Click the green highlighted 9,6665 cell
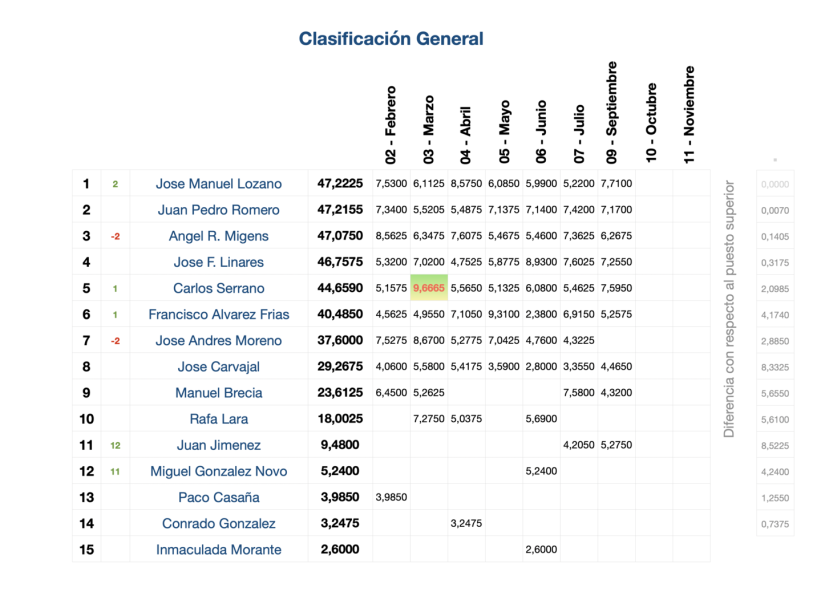Viewport: 825px width, 616px height. click(x=428, y=288)
